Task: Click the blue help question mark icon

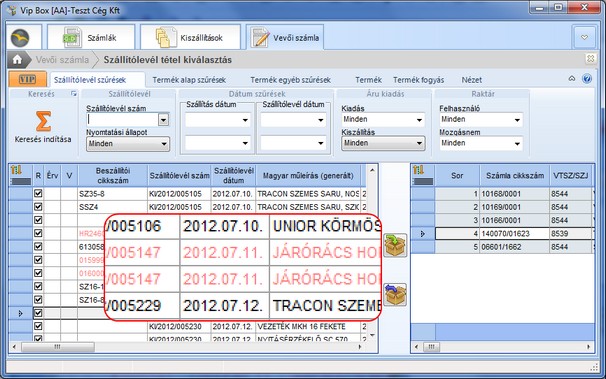Action: 587,79
